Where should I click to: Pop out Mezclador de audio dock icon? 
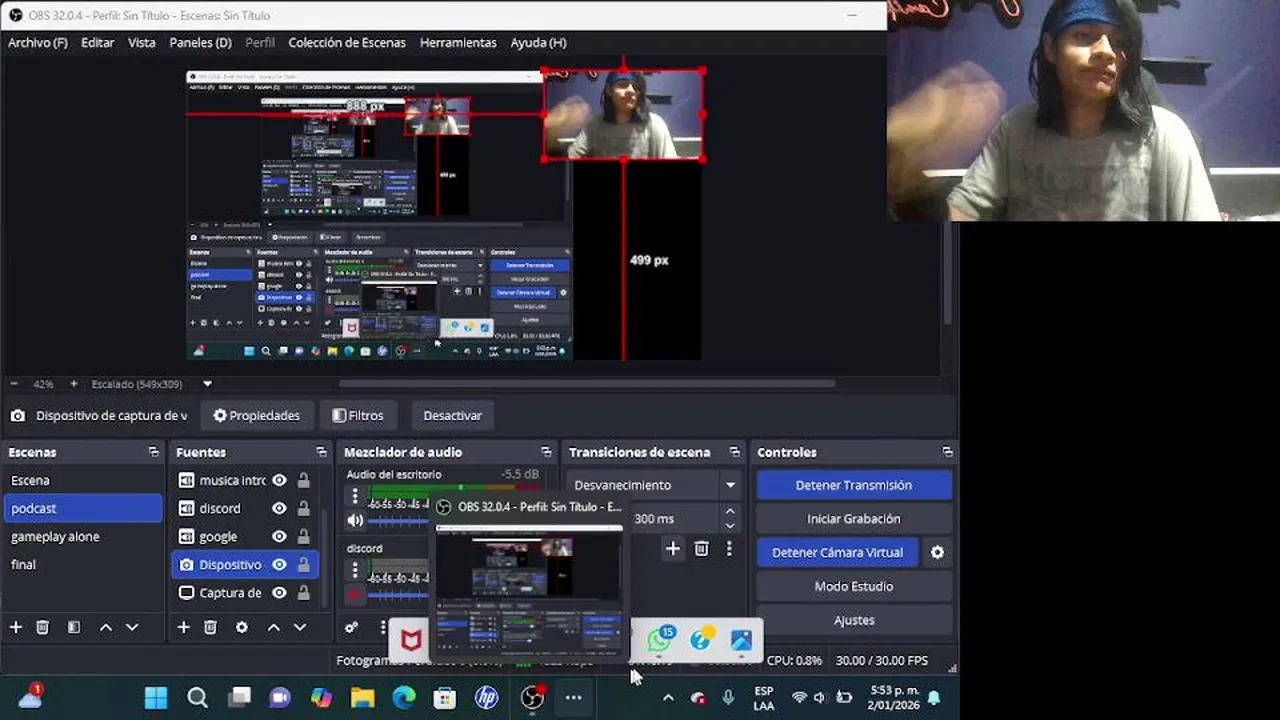pos(546,452)
